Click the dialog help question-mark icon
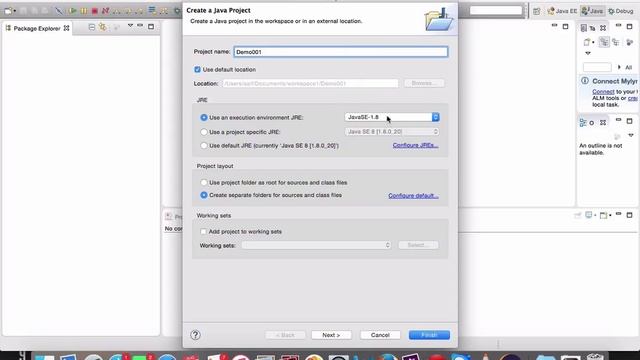 [x=196, y=335]
